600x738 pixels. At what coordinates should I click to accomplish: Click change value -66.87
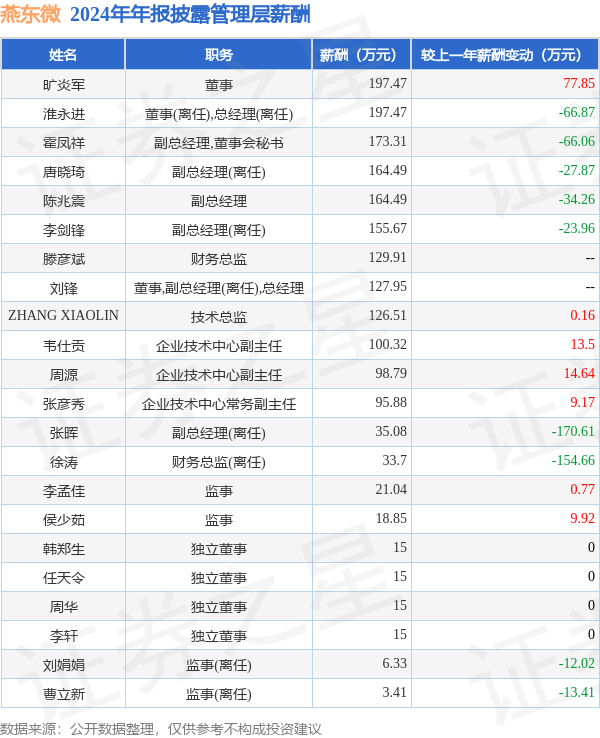point(576,112)
